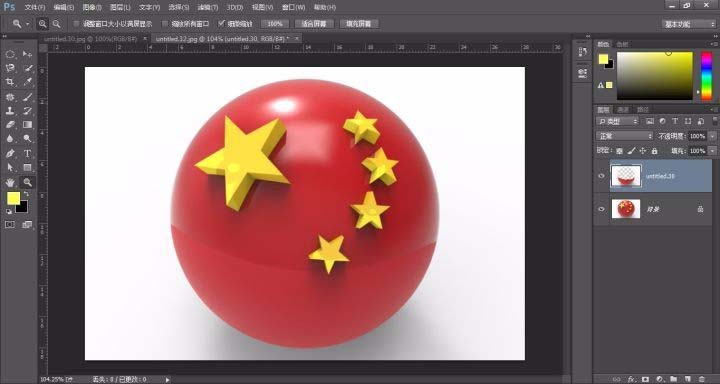Swap foreground and background colors
The width and height of the screenshot is (720, 384).
pos(26,195)
